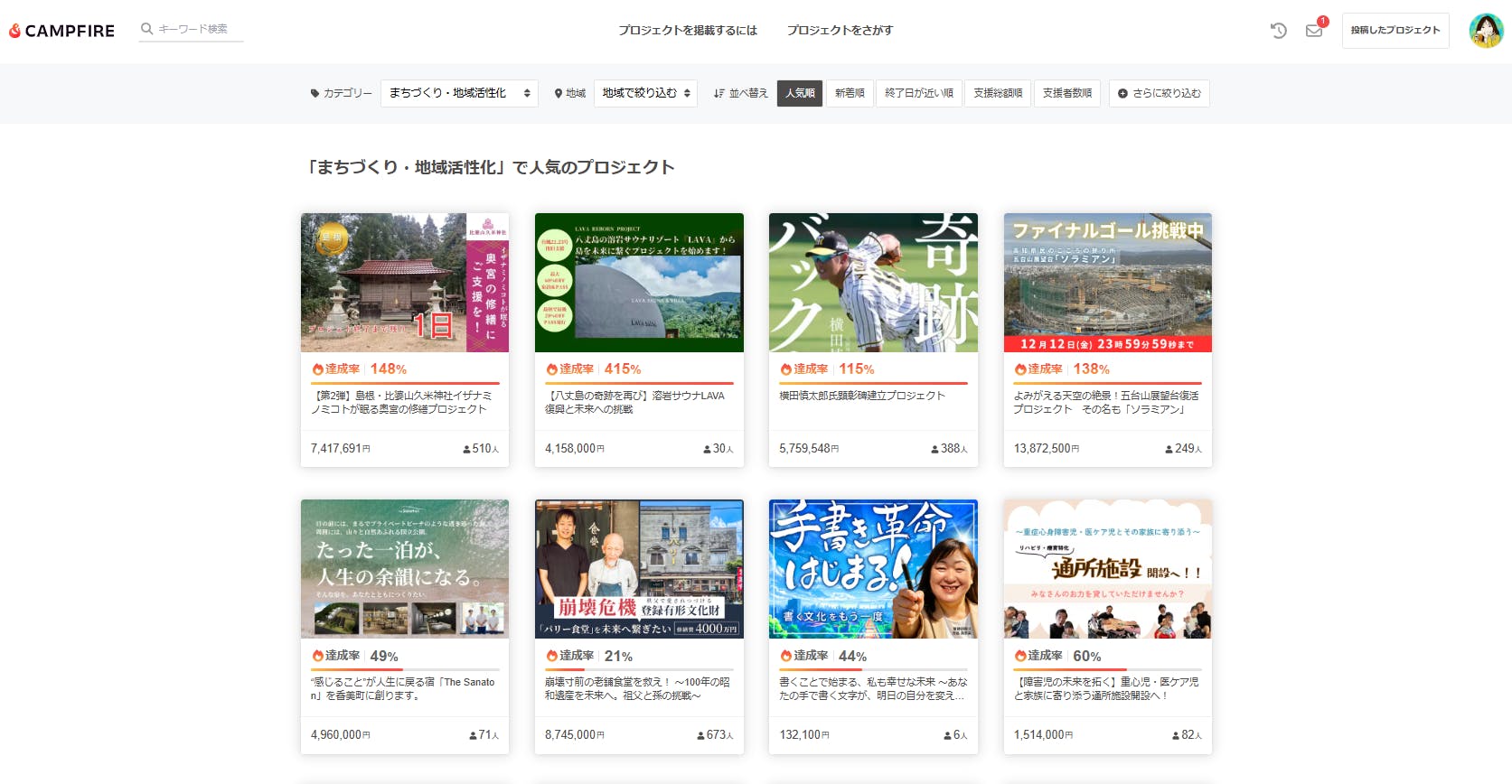Click supporter person icon beside 510人
The width and height of the screenshot is (1512, 784).
[466, 449]
